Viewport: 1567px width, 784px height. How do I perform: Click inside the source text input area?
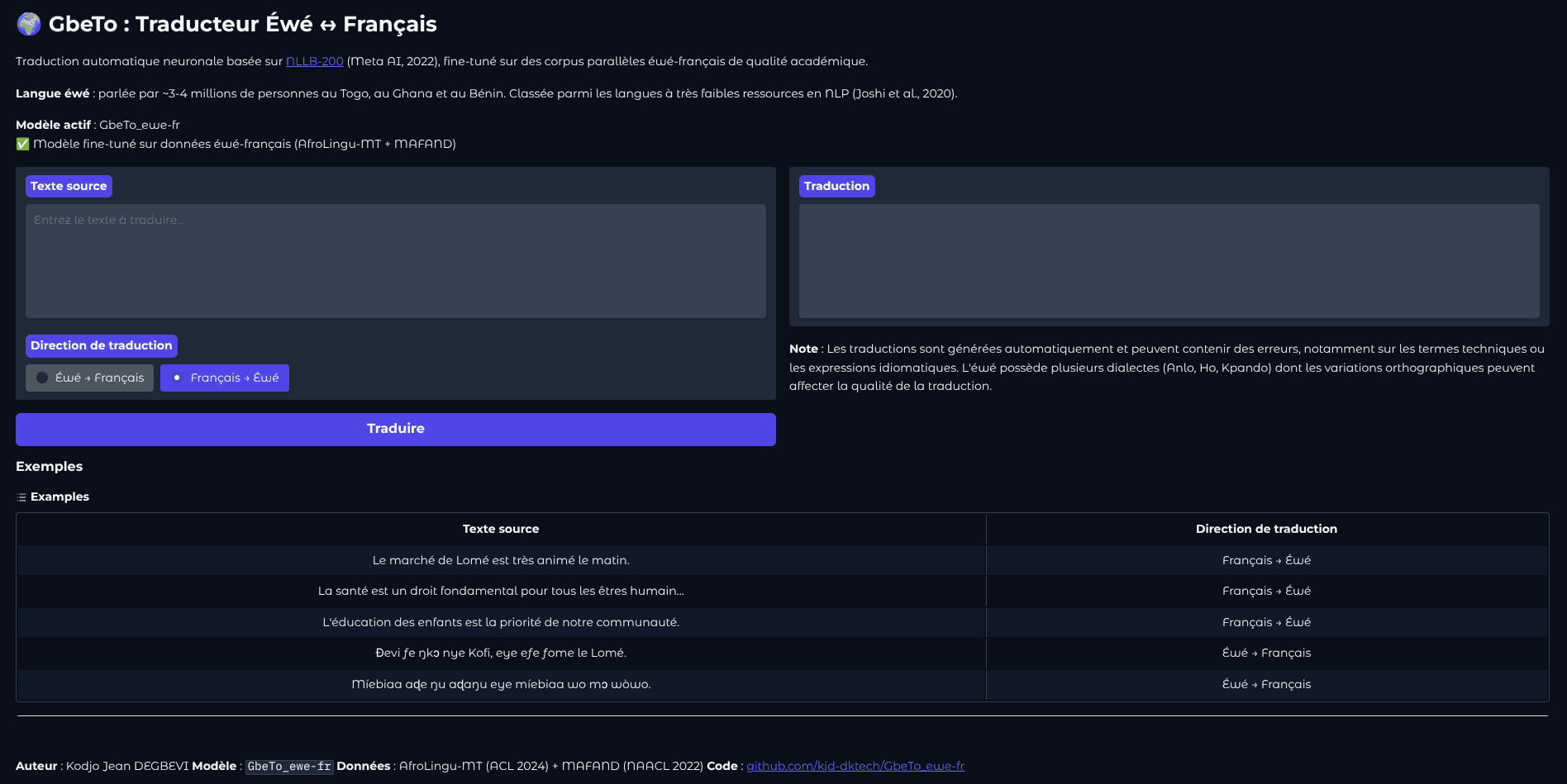(x=395, y=260)
